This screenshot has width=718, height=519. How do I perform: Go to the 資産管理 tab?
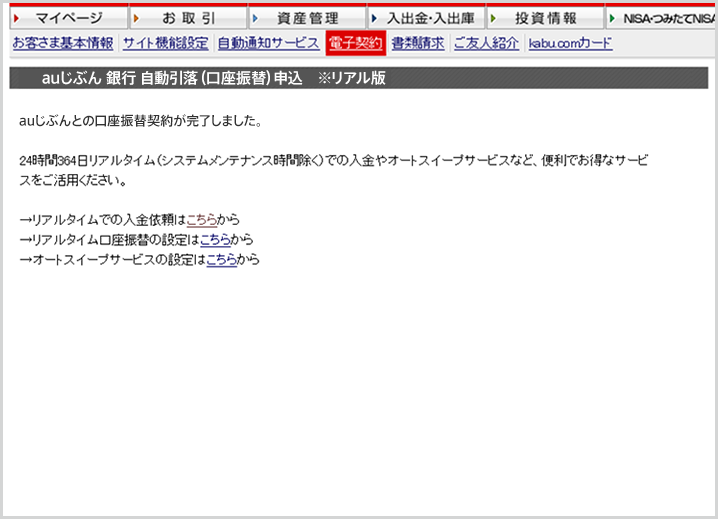click(307, 18)
